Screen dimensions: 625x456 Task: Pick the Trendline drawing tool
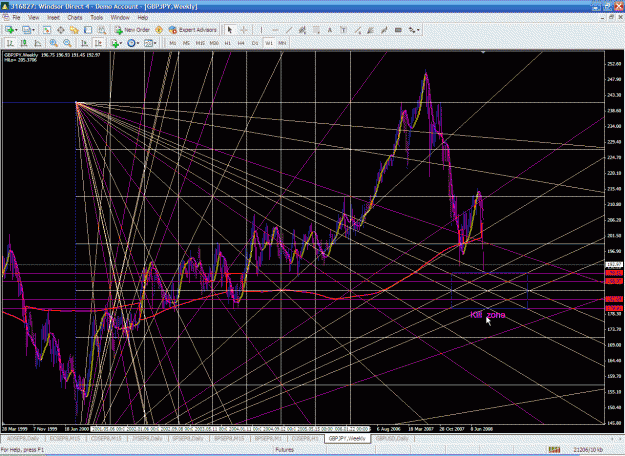pyautogui.click(x=289, y=30)
